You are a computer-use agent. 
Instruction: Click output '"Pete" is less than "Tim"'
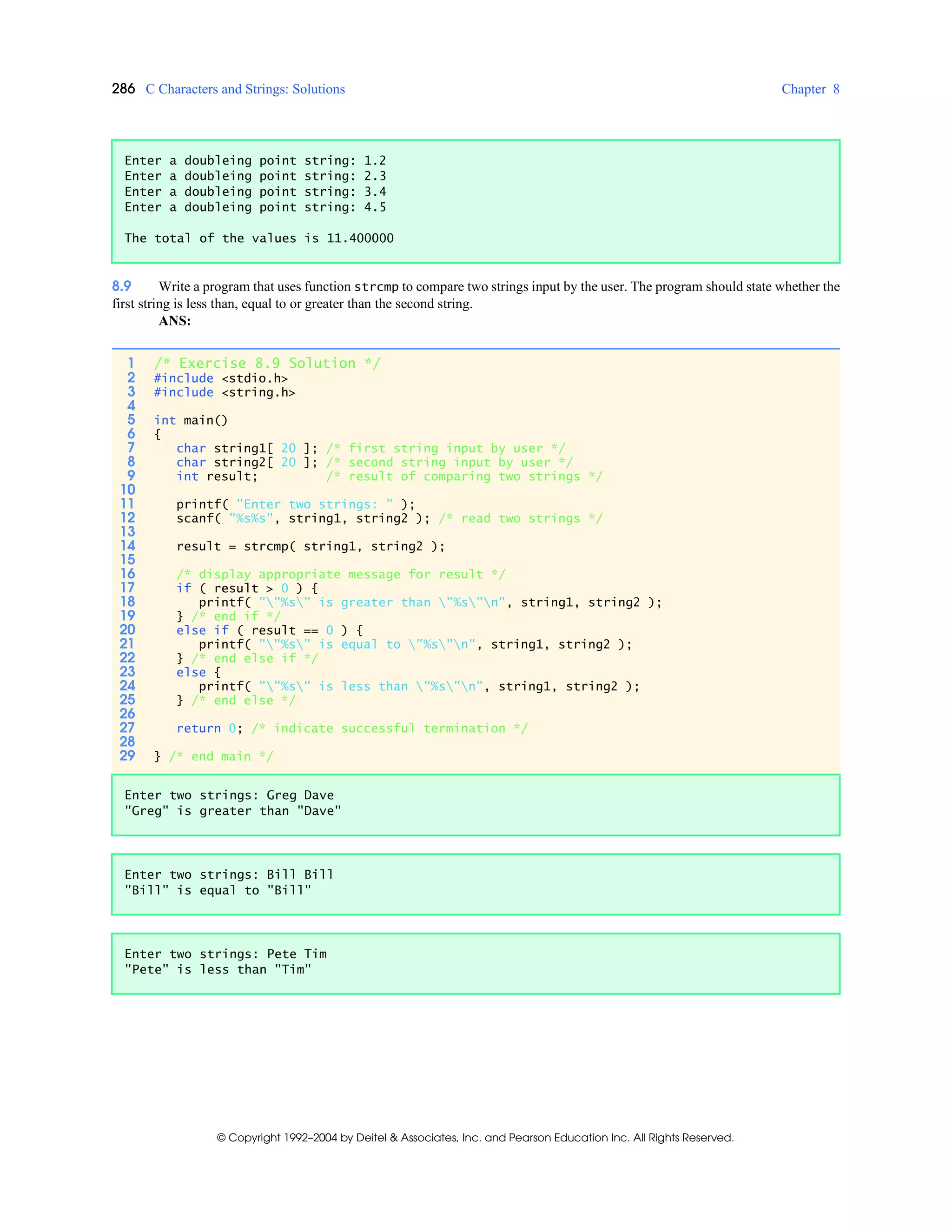click(218, 970)
